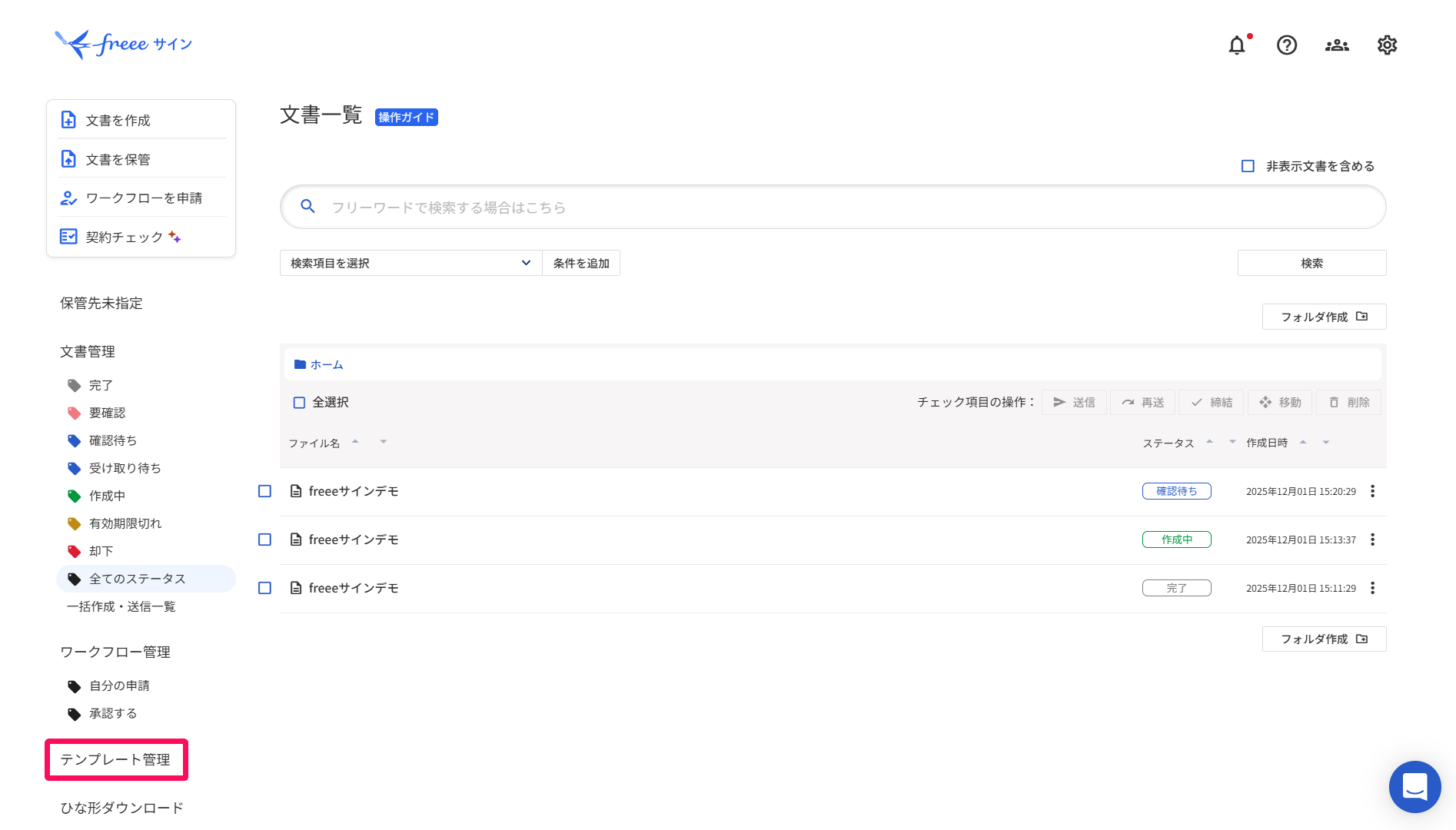Open 保管先未指定
1456x830 pixels.
point(101,303)
